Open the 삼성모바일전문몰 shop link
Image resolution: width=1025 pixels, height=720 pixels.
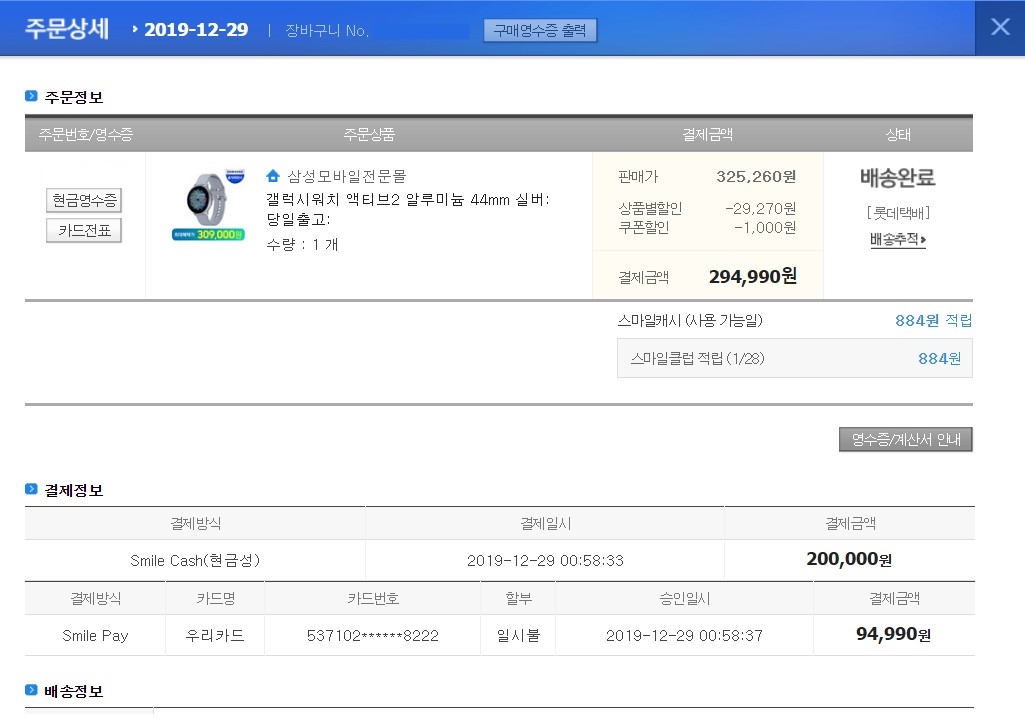click(346, 176)
